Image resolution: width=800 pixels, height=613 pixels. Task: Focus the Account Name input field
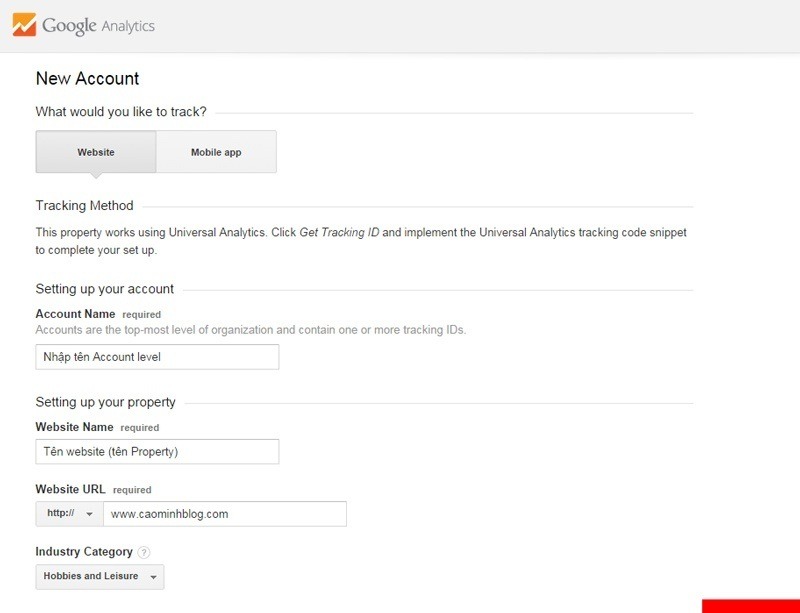point(157,357)
